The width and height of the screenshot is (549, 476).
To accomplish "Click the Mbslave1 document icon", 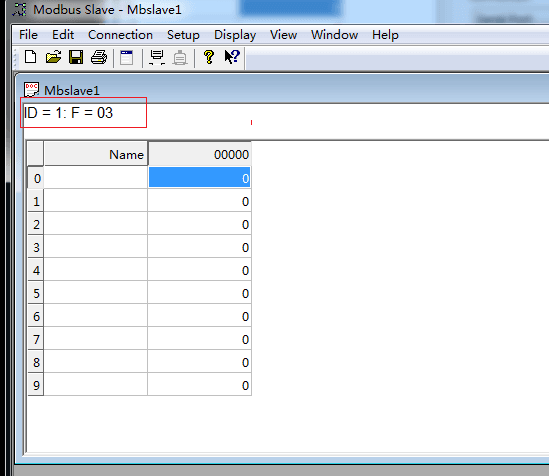I will pos(31,90).
